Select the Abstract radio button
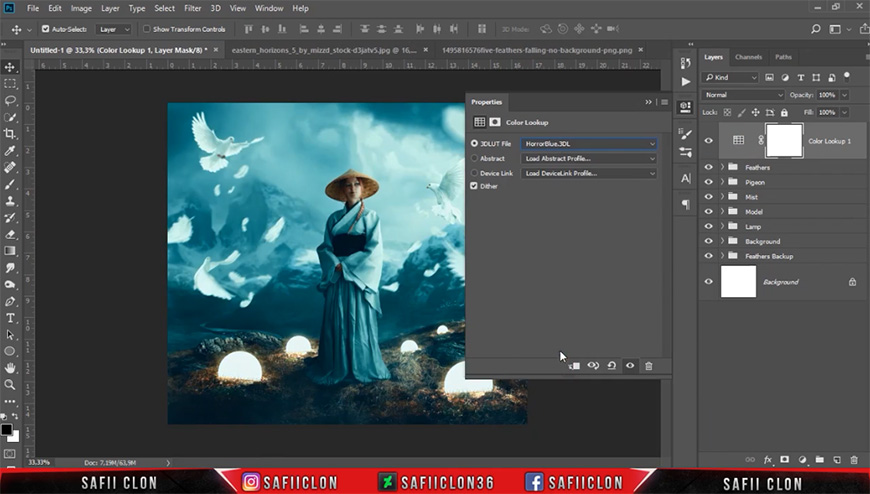Viewport: 870px width, 494px height. (474, 158)
